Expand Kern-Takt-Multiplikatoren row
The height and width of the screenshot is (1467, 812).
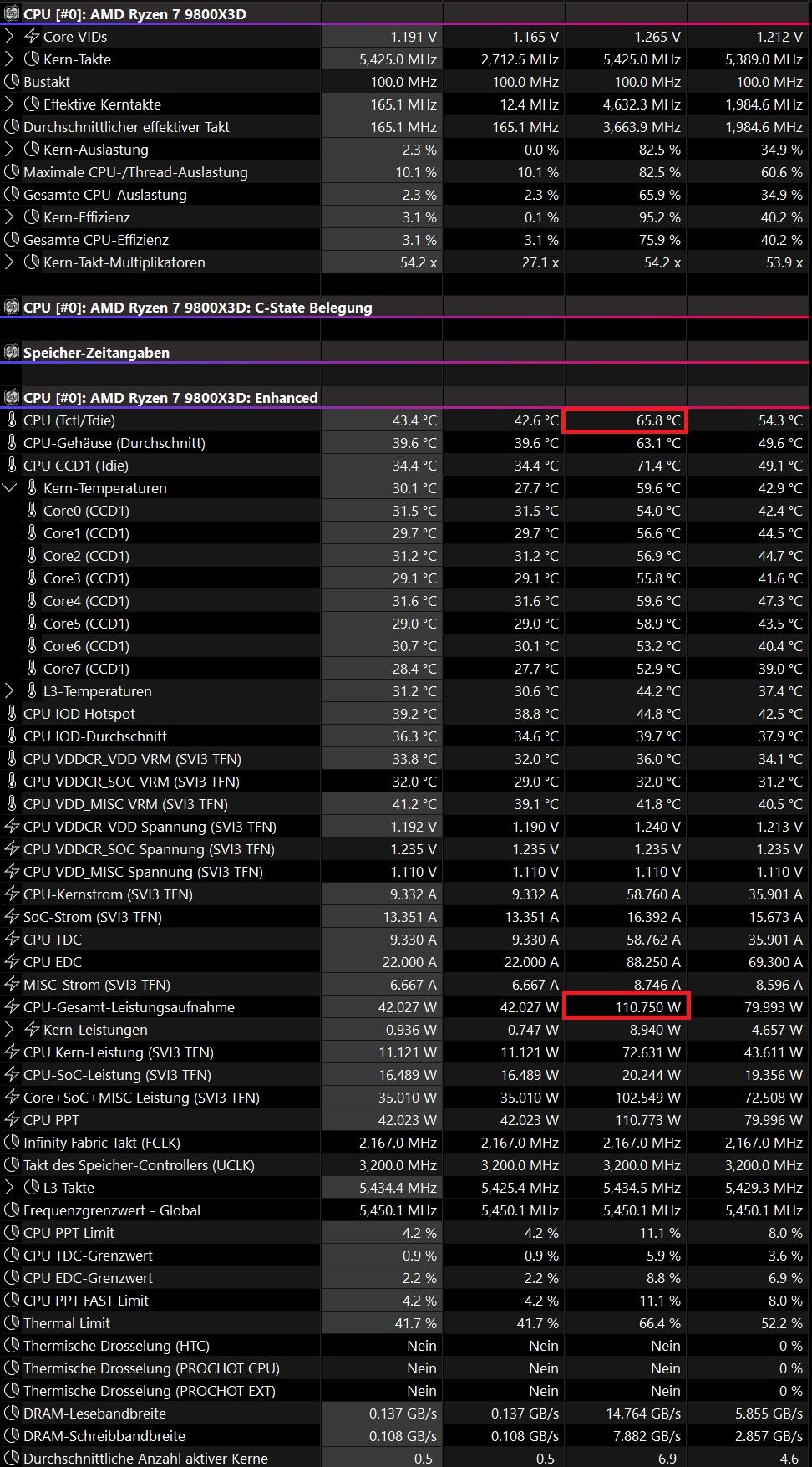(9, 262)
